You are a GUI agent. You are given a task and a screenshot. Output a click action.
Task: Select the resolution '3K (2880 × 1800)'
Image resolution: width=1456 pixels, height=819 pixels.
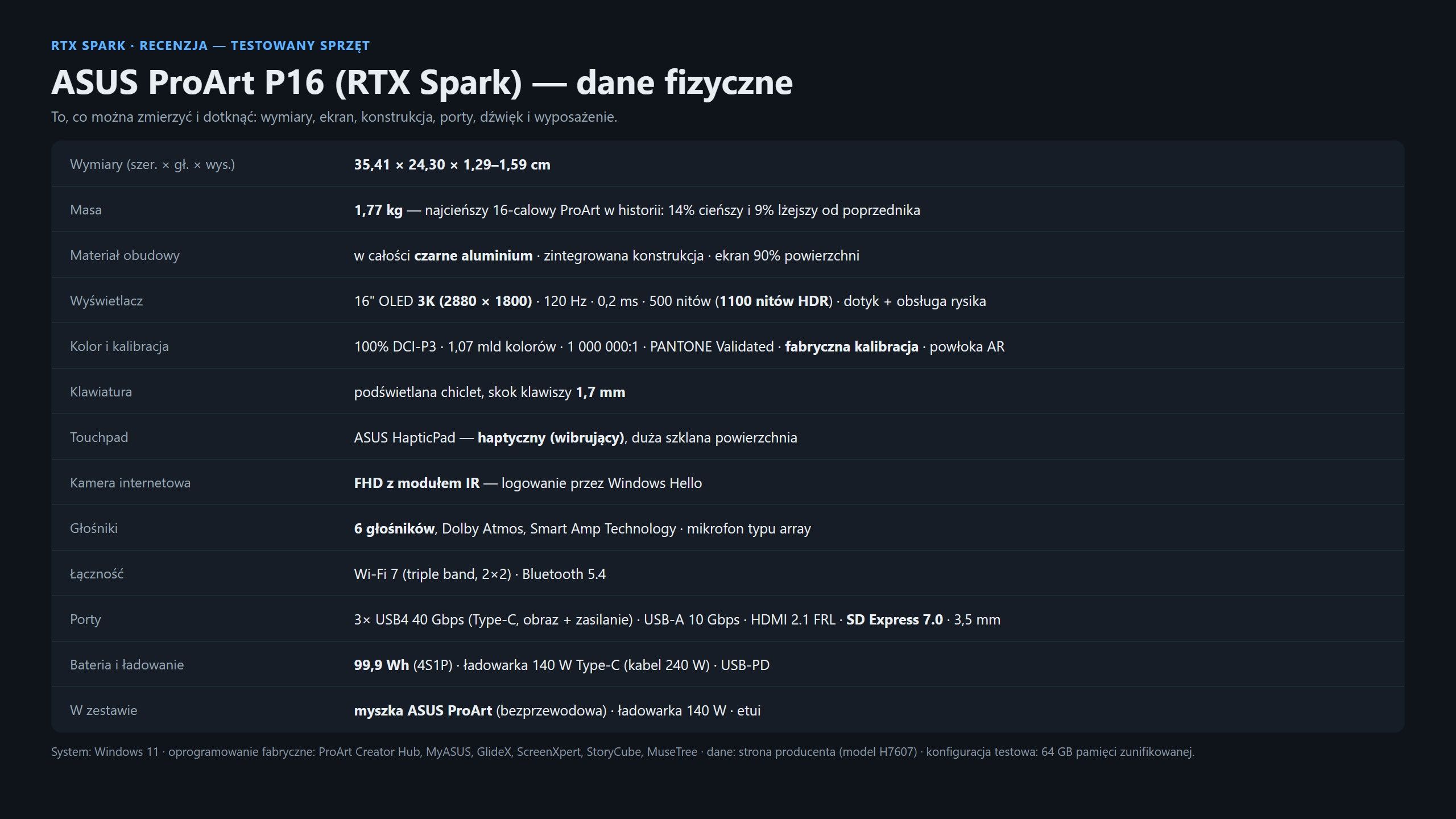475,301
